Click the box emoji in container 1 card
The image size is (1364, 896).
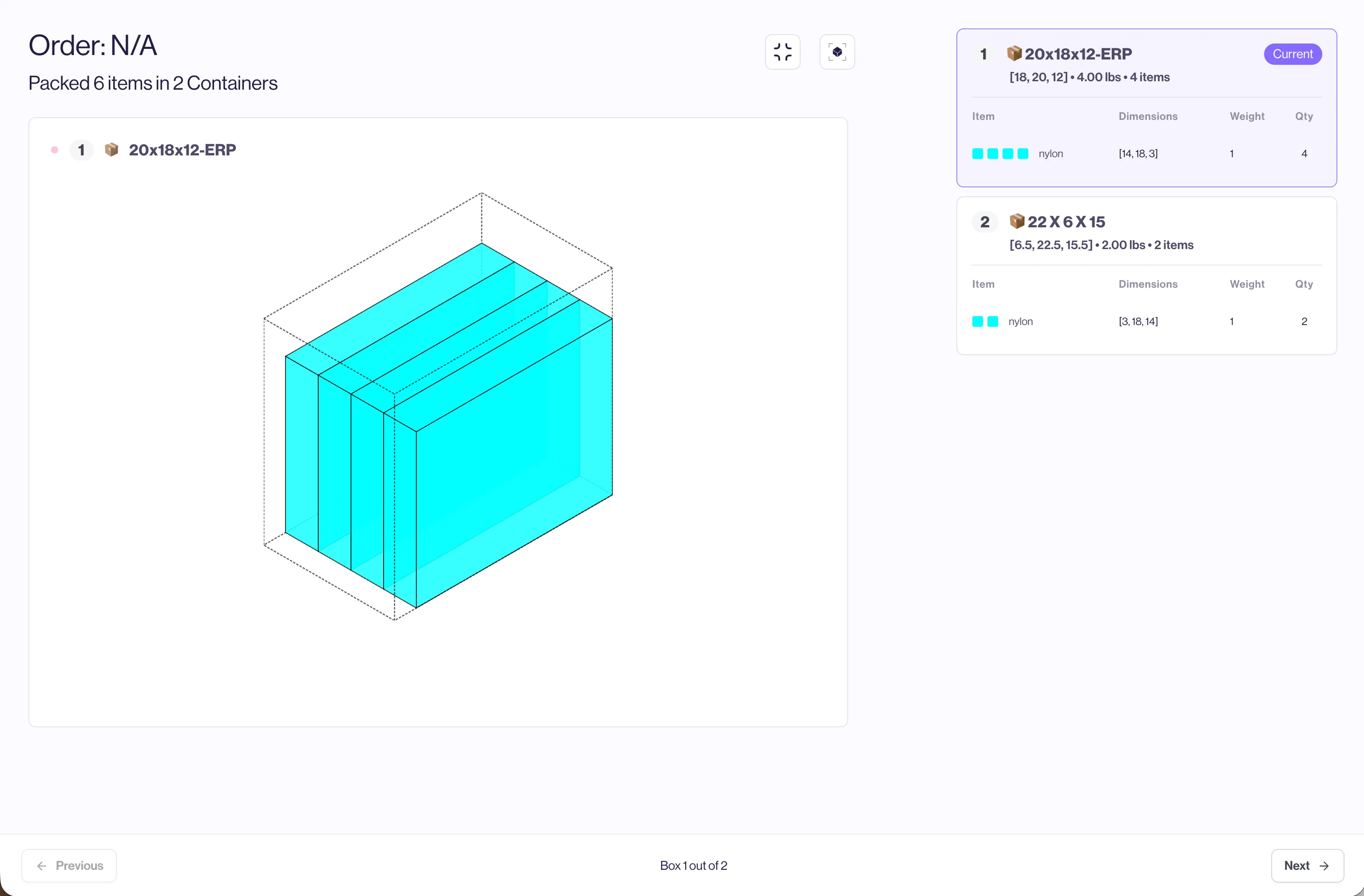click(1014, 53)
